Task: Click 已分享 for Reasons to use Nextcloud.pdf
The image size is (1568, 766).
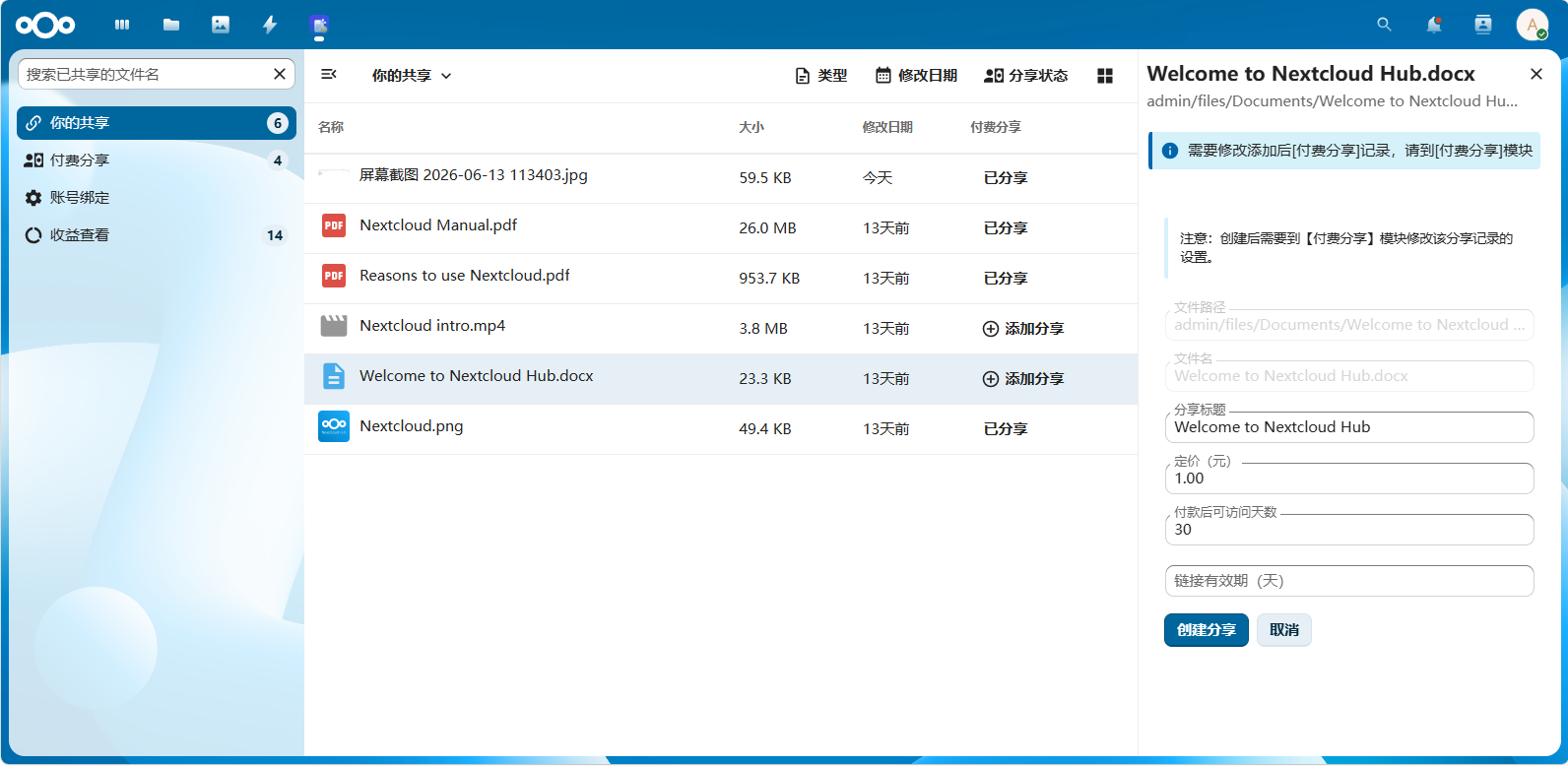Action: [1006, 279]
